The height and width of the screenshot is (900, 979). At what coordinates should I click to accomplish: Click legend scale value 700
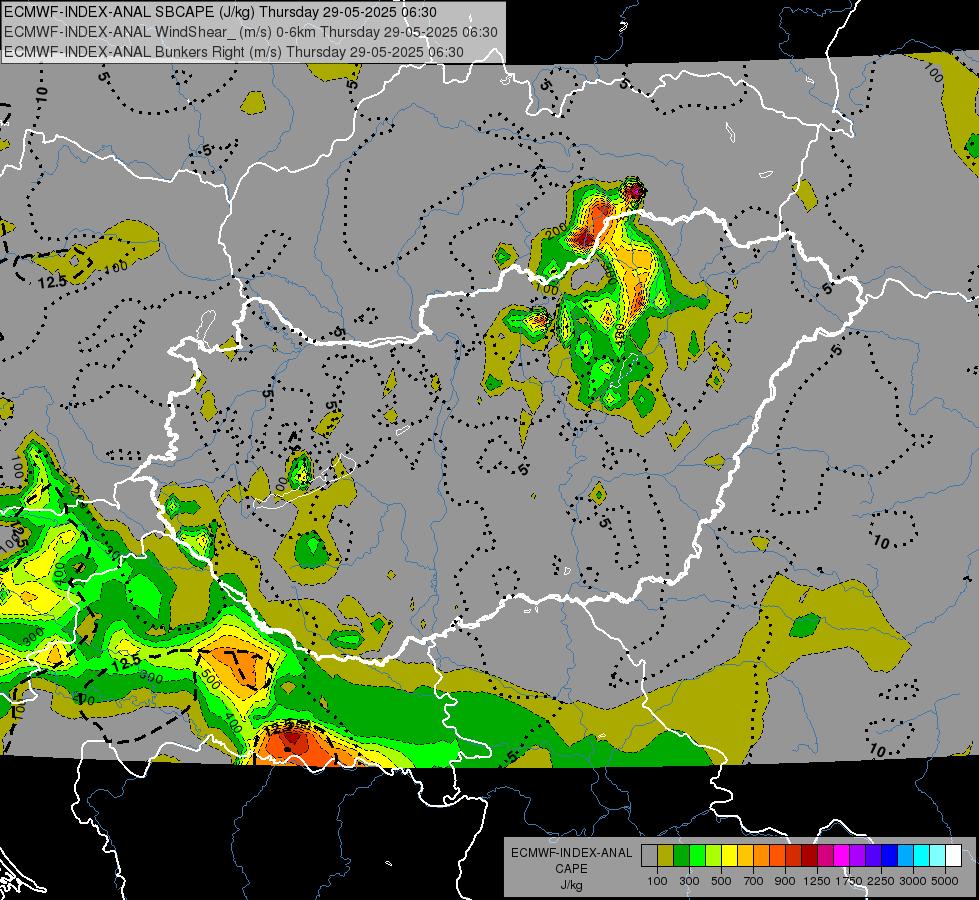tap(754, 881)
